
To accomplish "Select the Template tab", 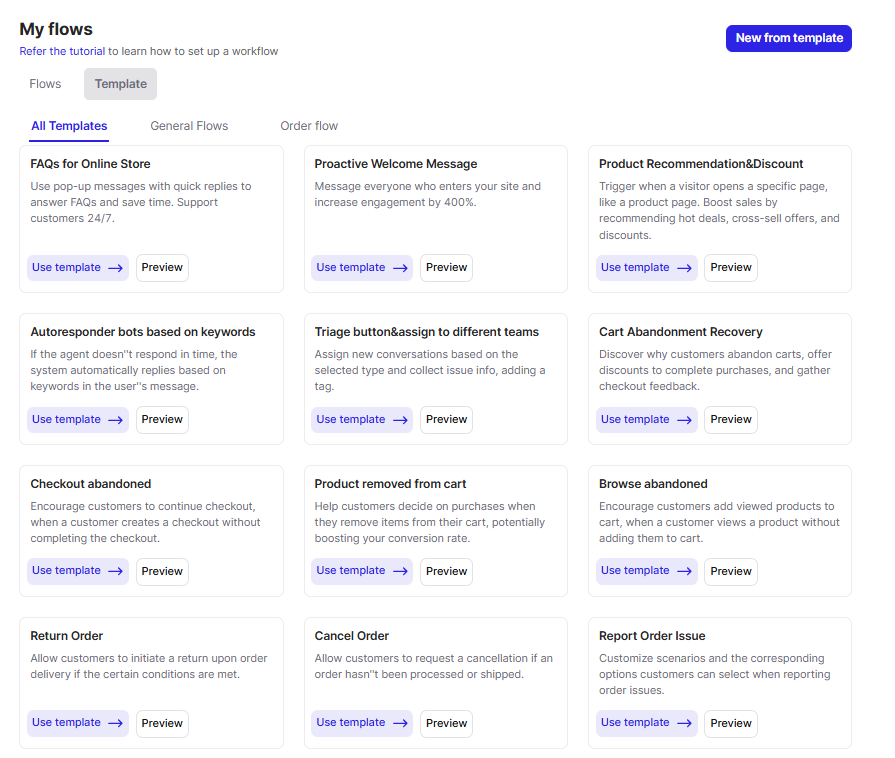I will coord(120,84).
